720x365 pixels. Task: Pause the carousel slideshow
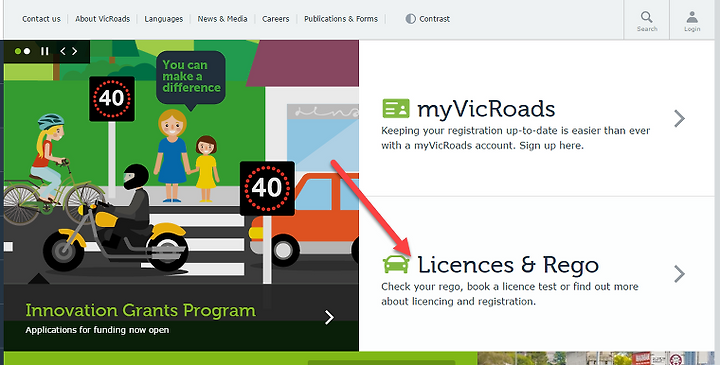[45, 51]
